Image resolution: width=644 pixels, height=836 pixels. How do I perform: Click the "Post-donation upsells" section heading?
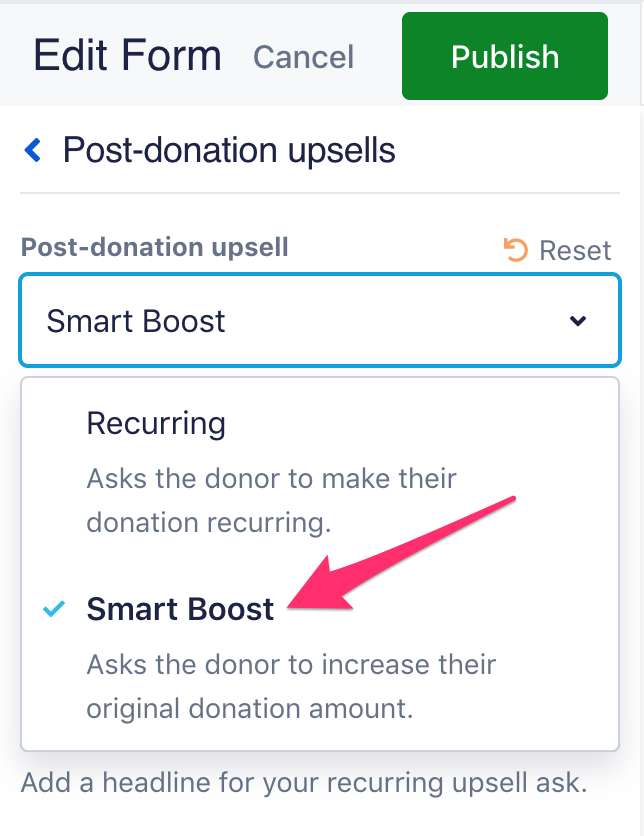[x=229, y=151]
